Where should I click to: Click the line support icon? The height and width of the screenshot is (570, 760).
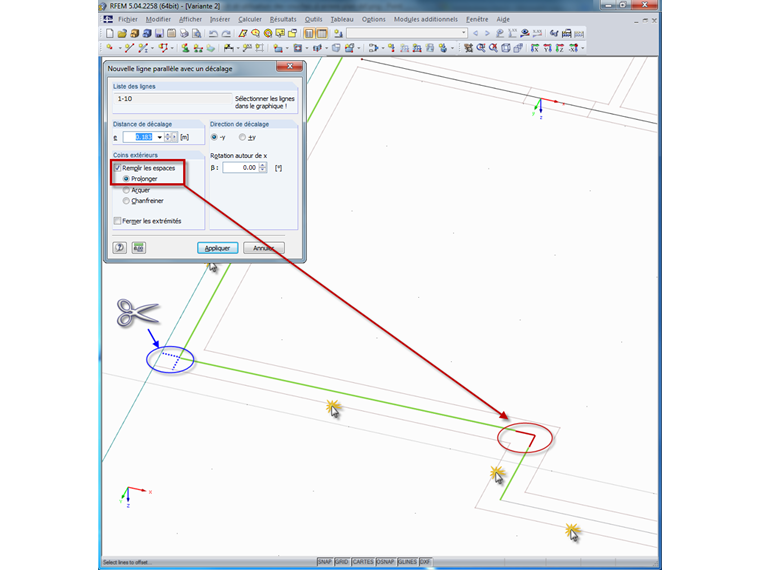(198, 48)
